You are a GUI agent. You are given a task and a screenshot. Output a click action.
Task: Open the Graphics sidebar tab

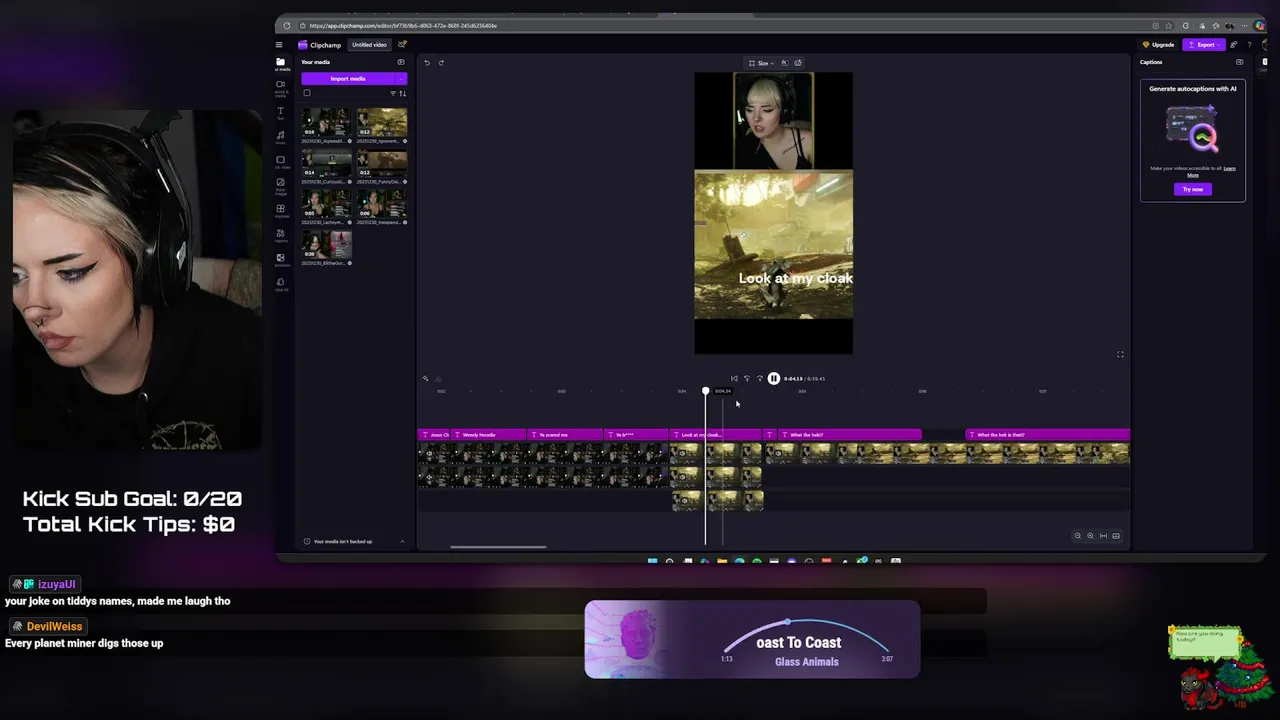tap(281, 235)
